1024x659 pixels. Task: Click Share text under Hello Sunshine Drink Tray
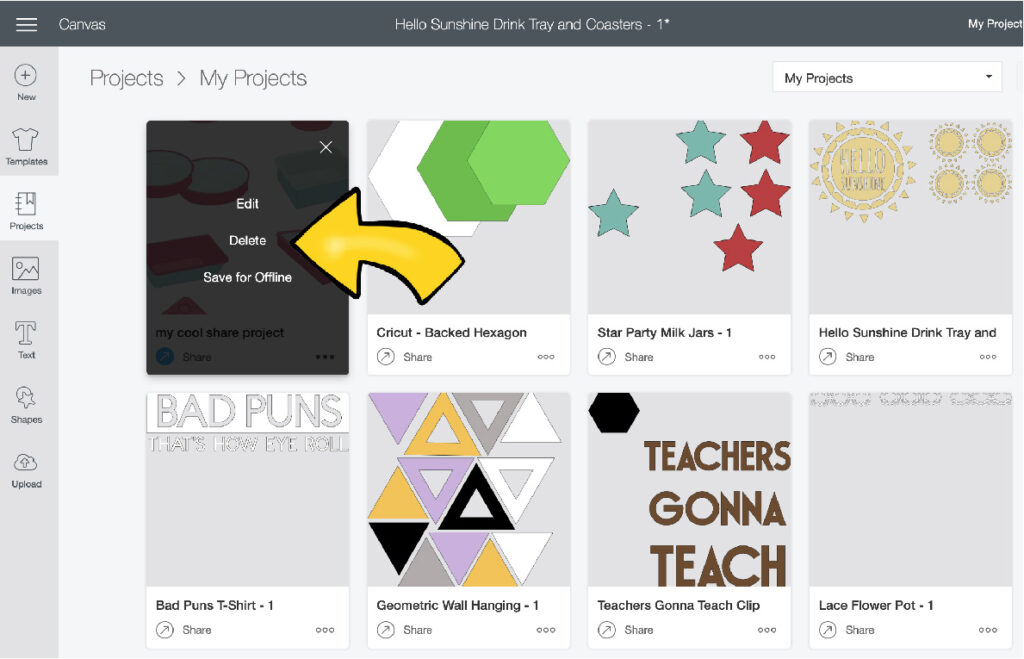tap(859, 357)
